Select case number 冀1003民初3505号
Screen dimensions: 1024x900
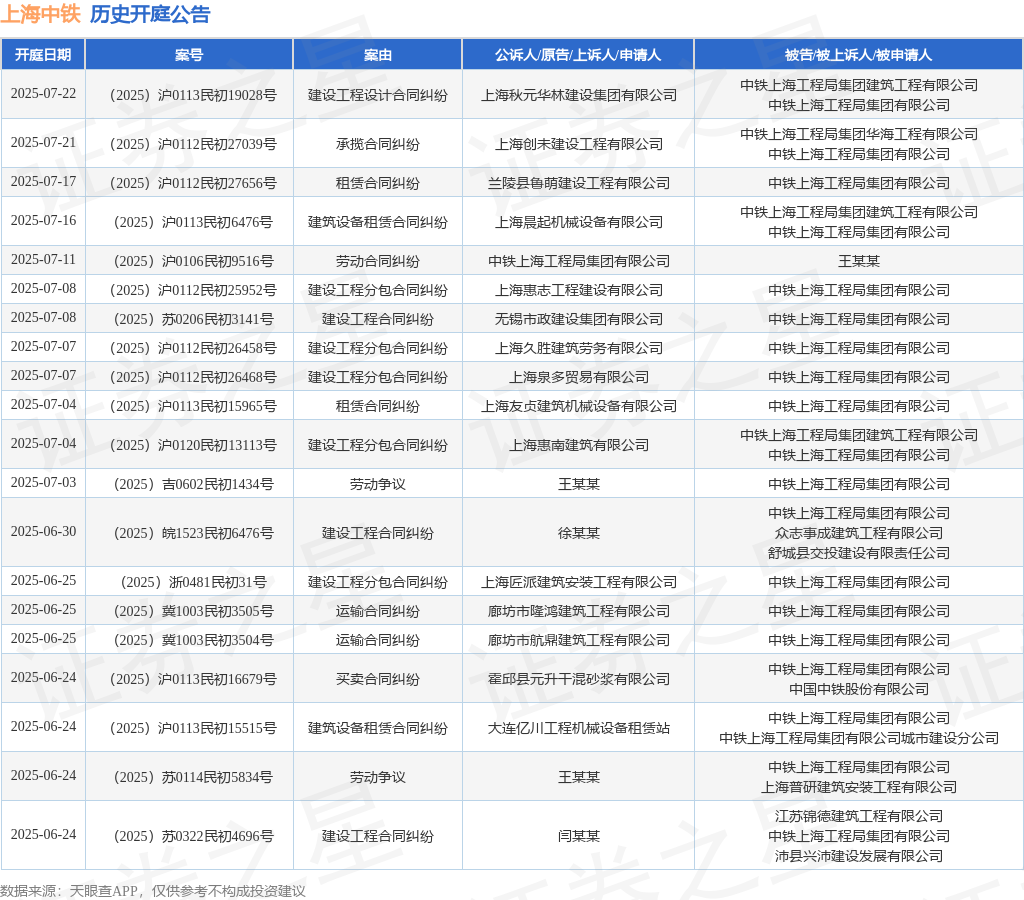193,611
